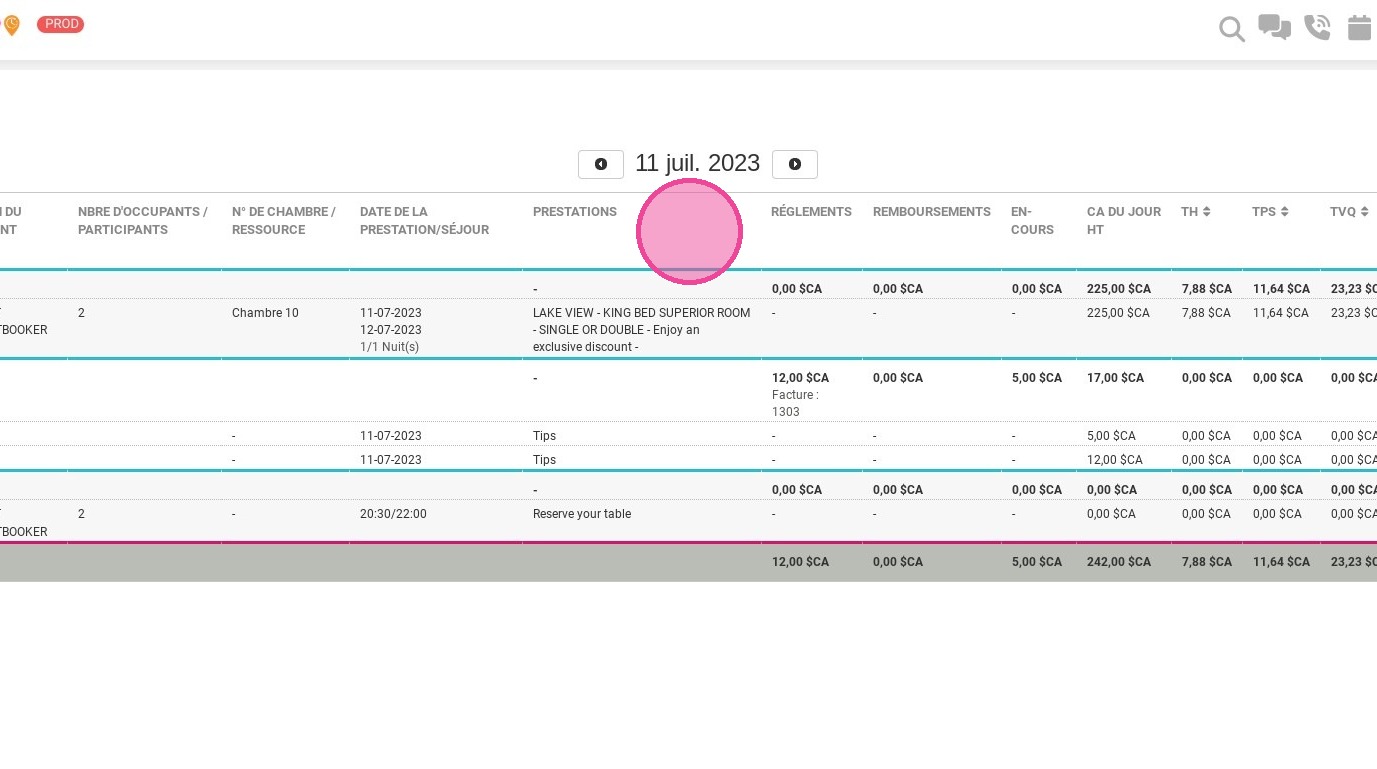This screenshot has width=1377, height=769.
Task: Click the 1/1 Nuit(s) label
Action: [x=389, y=347]
